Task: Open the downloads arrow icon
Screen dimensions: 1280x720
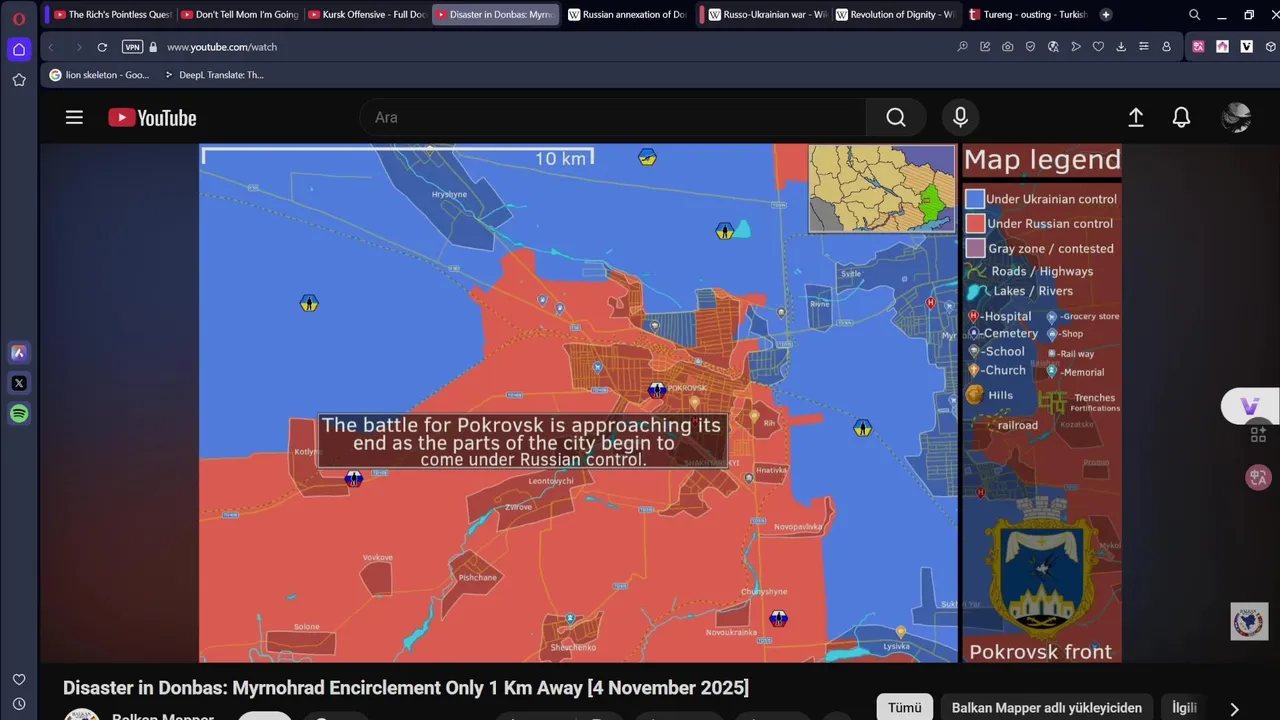Action: 1121,47
